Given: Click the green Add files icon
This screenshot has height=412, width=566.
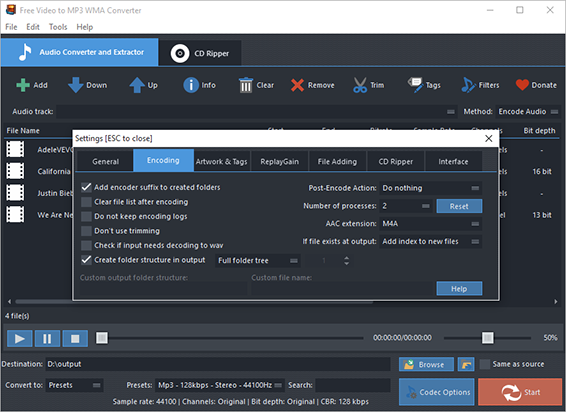Looking at the screenshot, I should pos(23,85).
